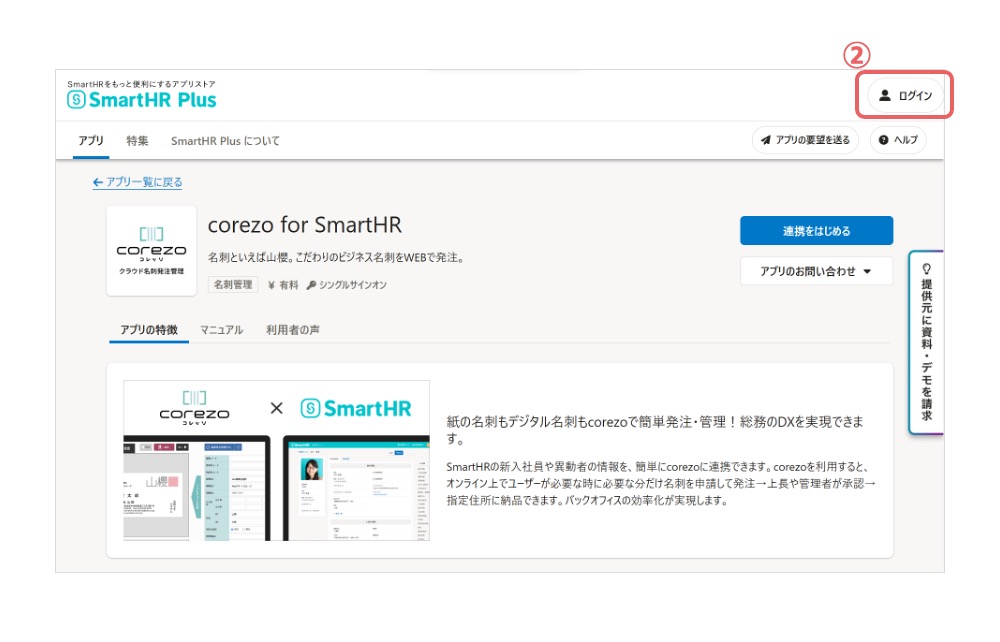The image size is (1000, 642).
Task: Switch to the 利用者の声 tab
Action: [x=293, y=330]
